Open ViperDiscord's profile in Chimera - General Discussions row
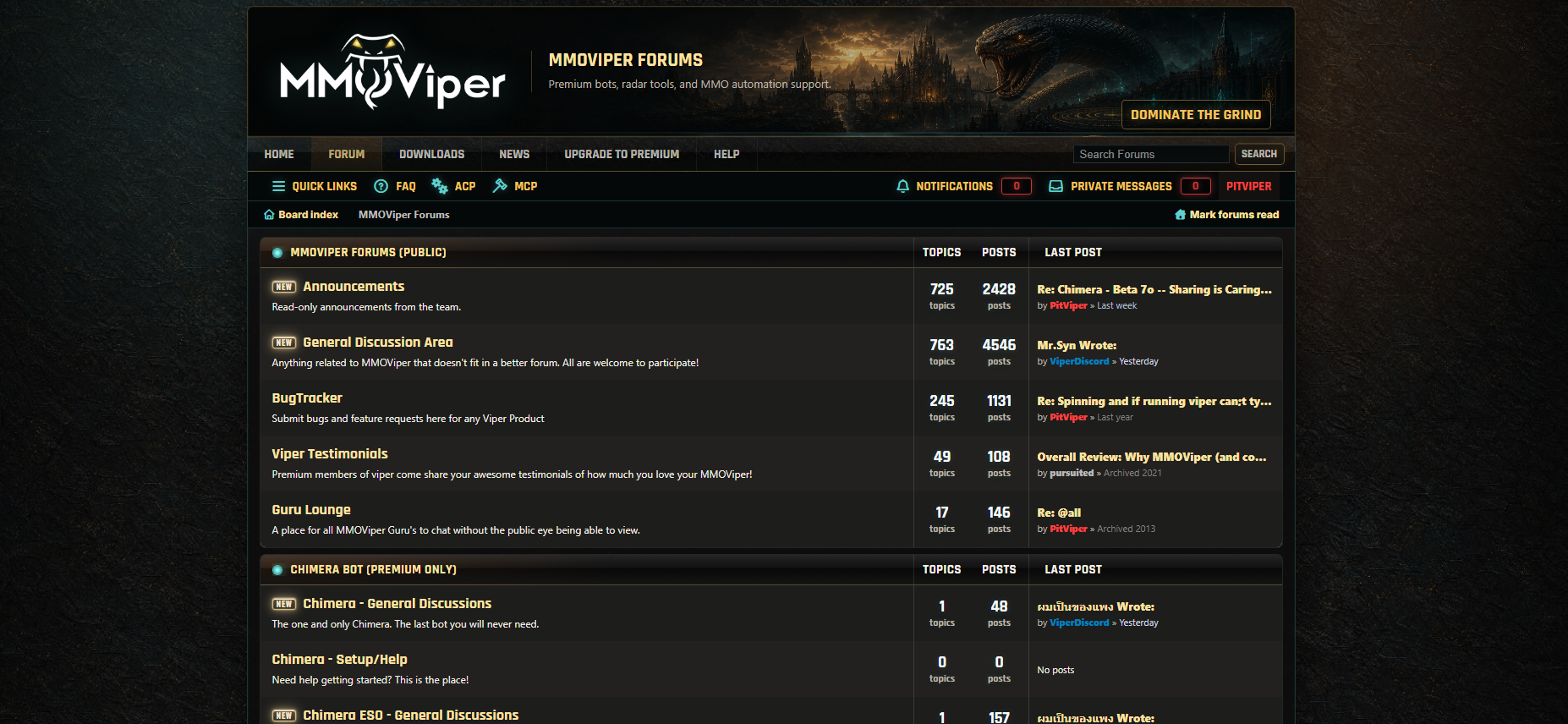Image resolution: width=1568 pixels, height=724 pixels. (1079, 623)
